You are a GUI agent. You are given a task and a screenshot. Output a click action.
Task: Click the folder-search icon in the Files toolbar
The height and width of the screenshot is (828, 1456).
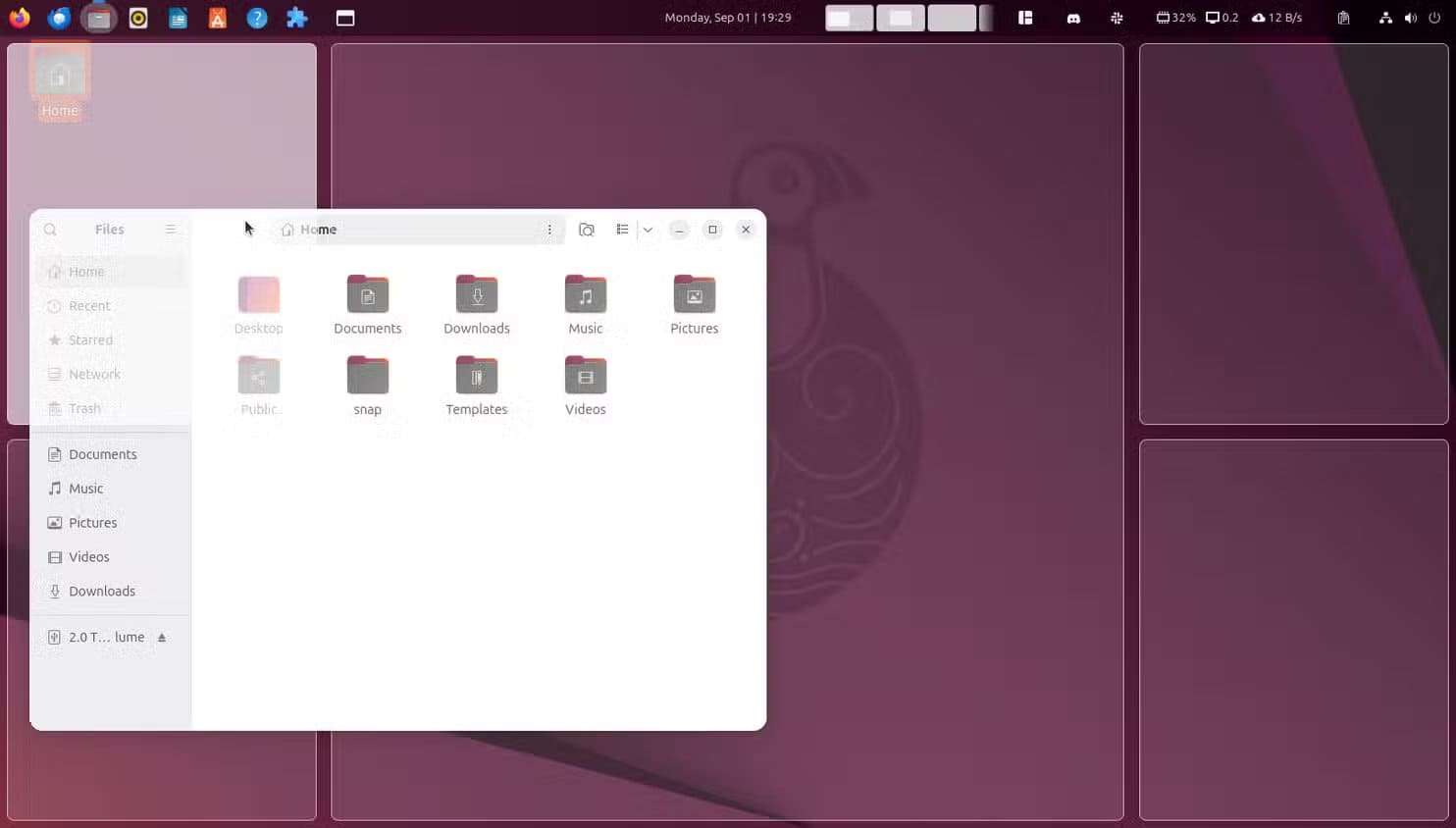click(587, 229)
